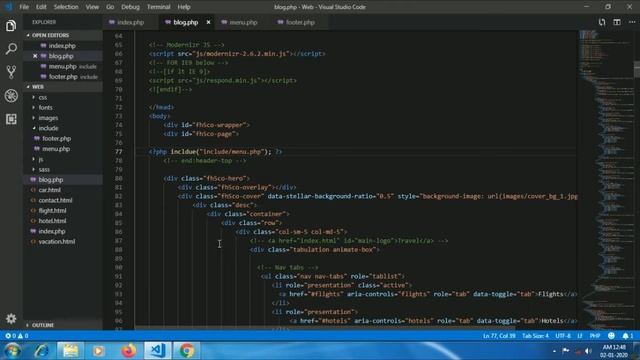Open the Debug menu
This screenshot has height=360, width=640.
pos(131,7)
